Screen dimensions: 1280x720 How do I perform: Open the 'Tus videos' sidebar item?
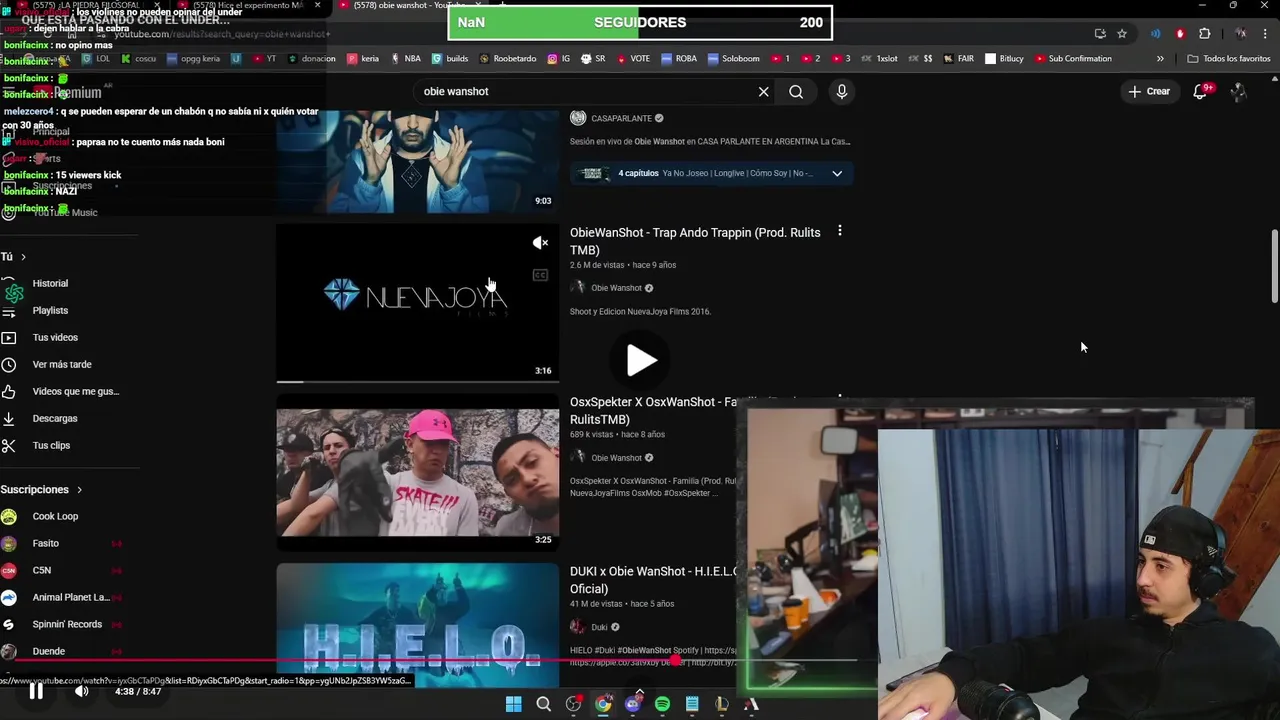tap(55, 337)
